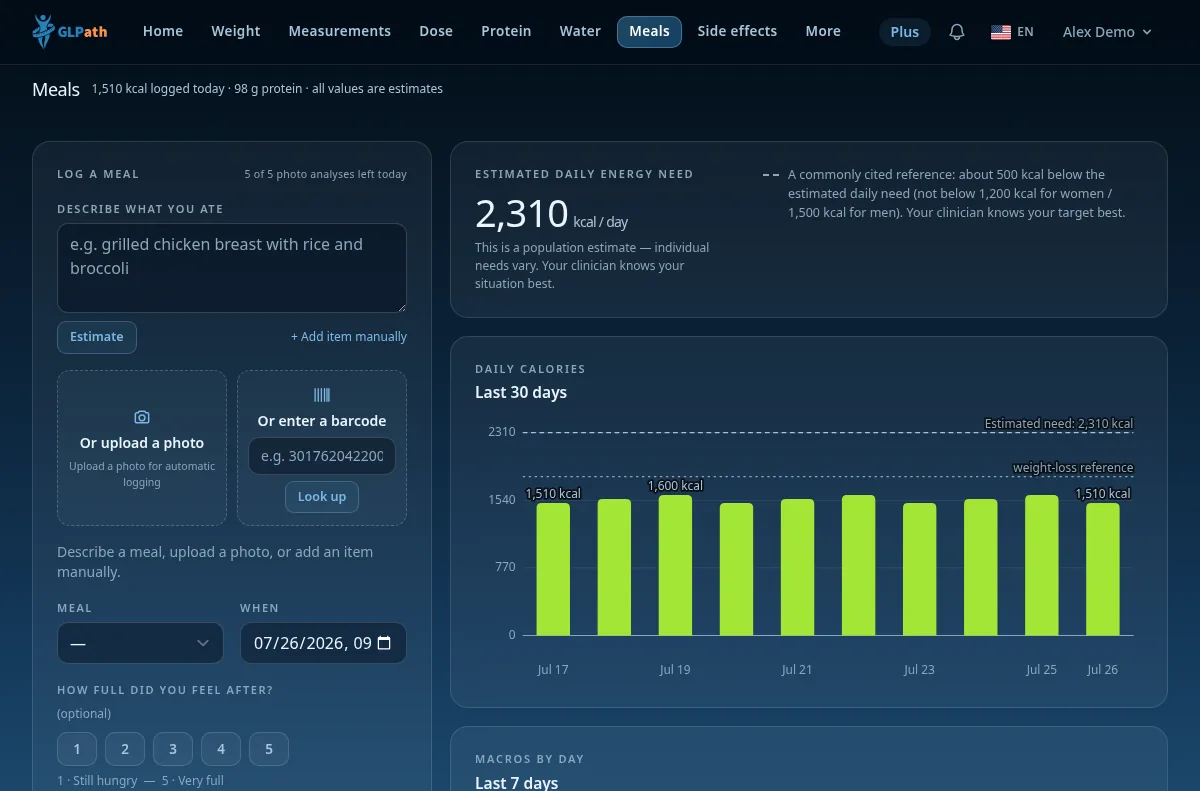Screen dimensions: 1200x791
Task: Open the Alex Demo account menu
Action: [x=1107, y=32]
